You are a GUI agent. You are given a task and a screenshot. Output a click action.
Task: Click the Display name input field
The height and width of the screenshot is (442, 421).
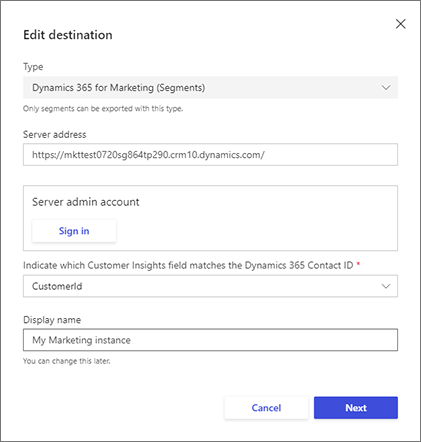(x=210, y=340)
